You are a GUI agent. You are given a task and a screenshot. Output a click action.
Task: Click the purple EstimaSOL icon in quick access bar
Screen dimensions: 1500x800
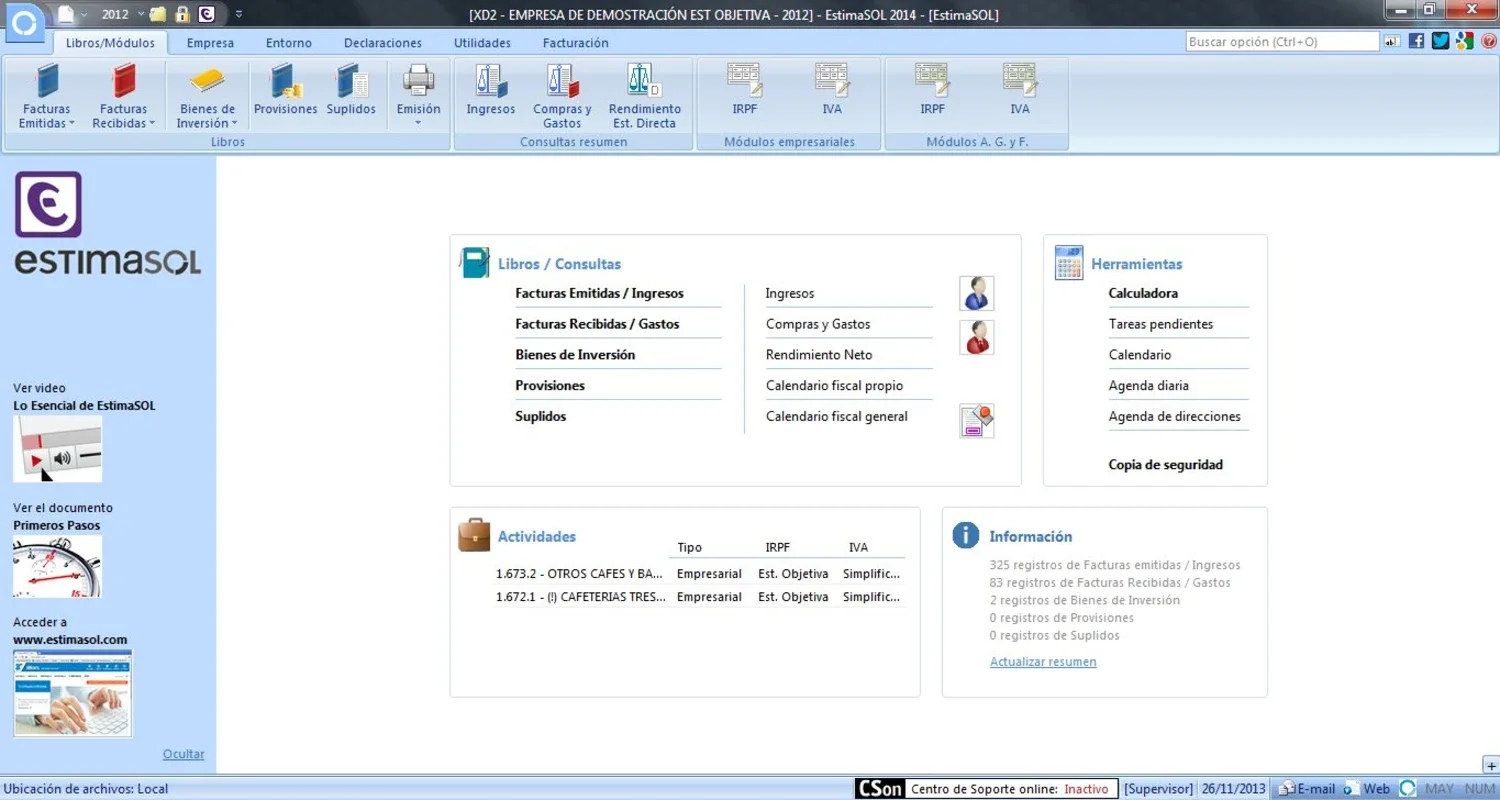pos(206,14)
